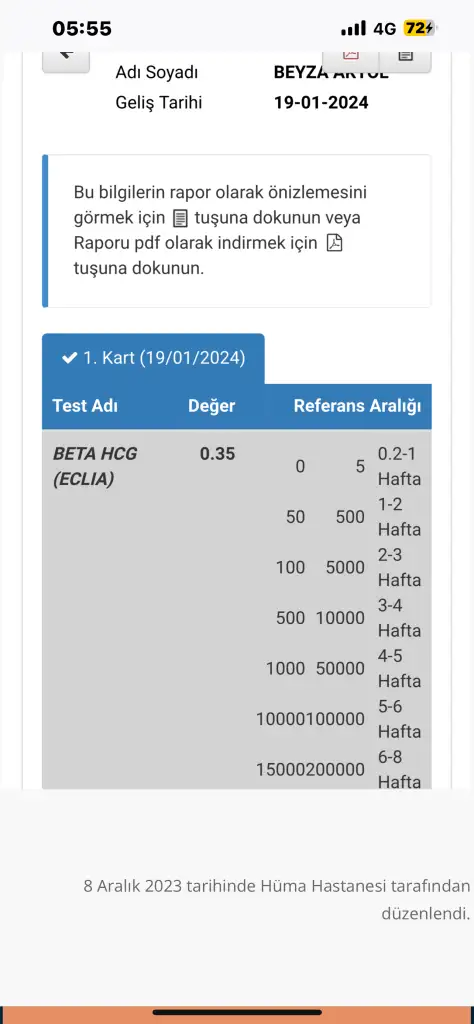Tap the battery indicator

pos(419,28)
